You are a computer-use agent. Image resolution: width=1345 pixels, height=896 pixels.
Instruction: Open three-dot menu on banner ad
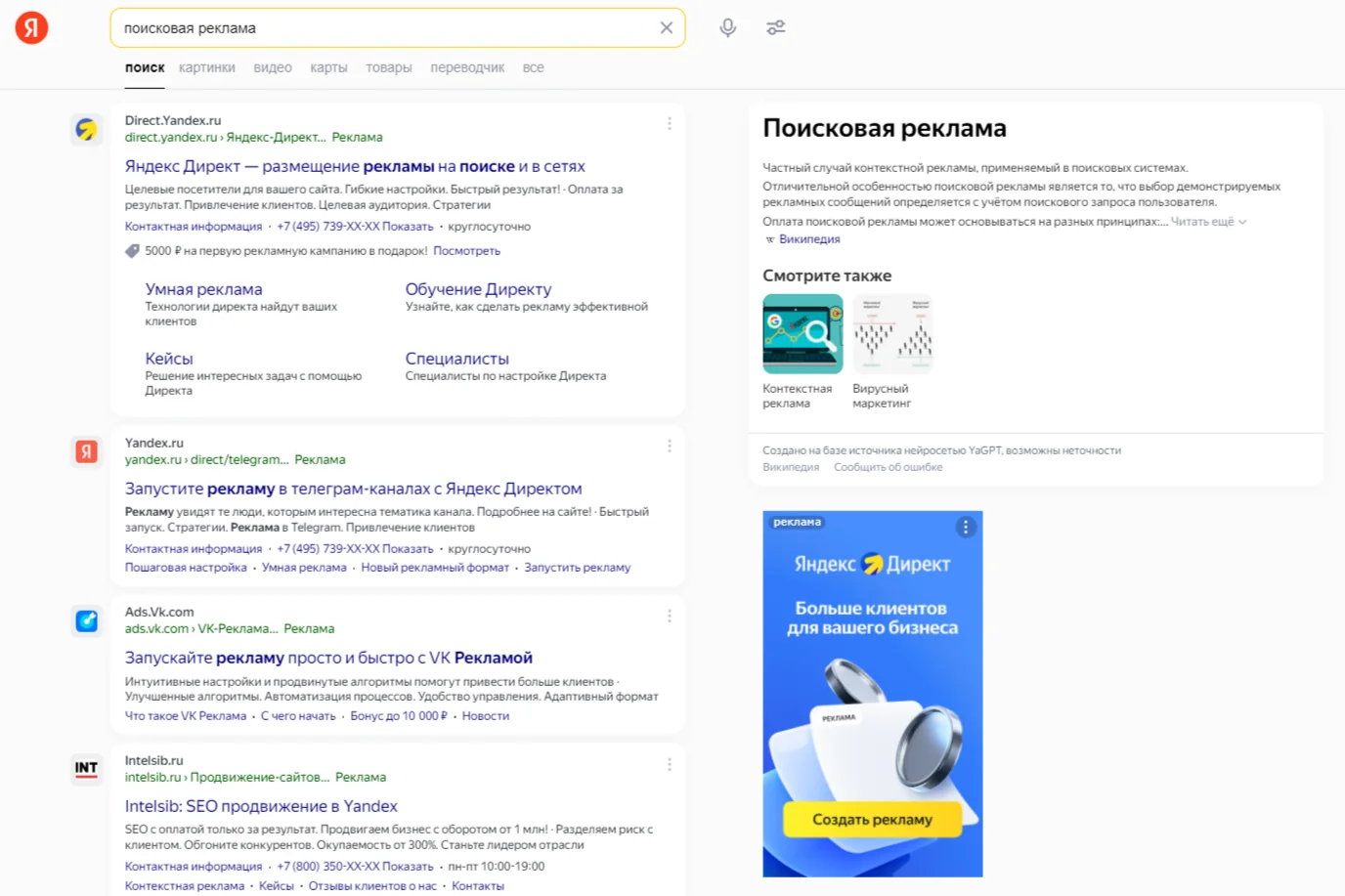(966, 528)
